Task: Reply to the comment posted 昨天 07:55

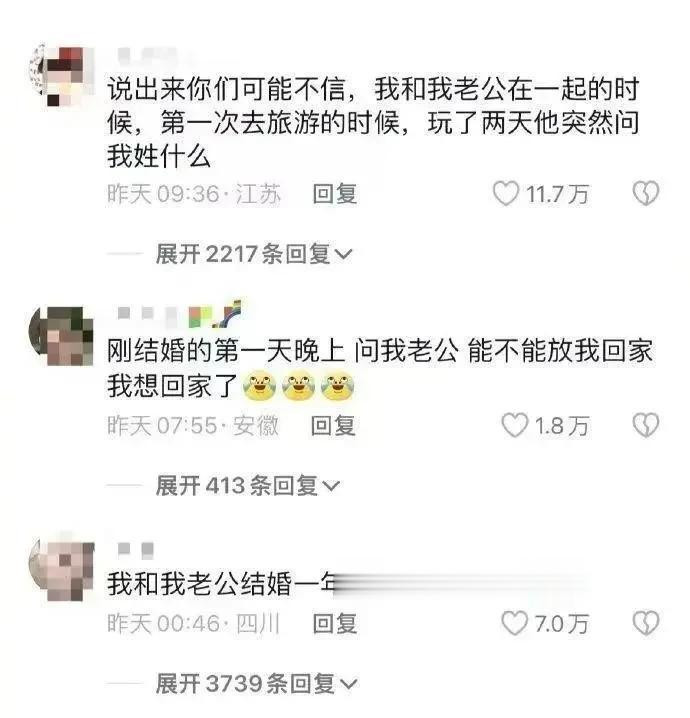Action: pyautogui.click(x=333, y=425)
